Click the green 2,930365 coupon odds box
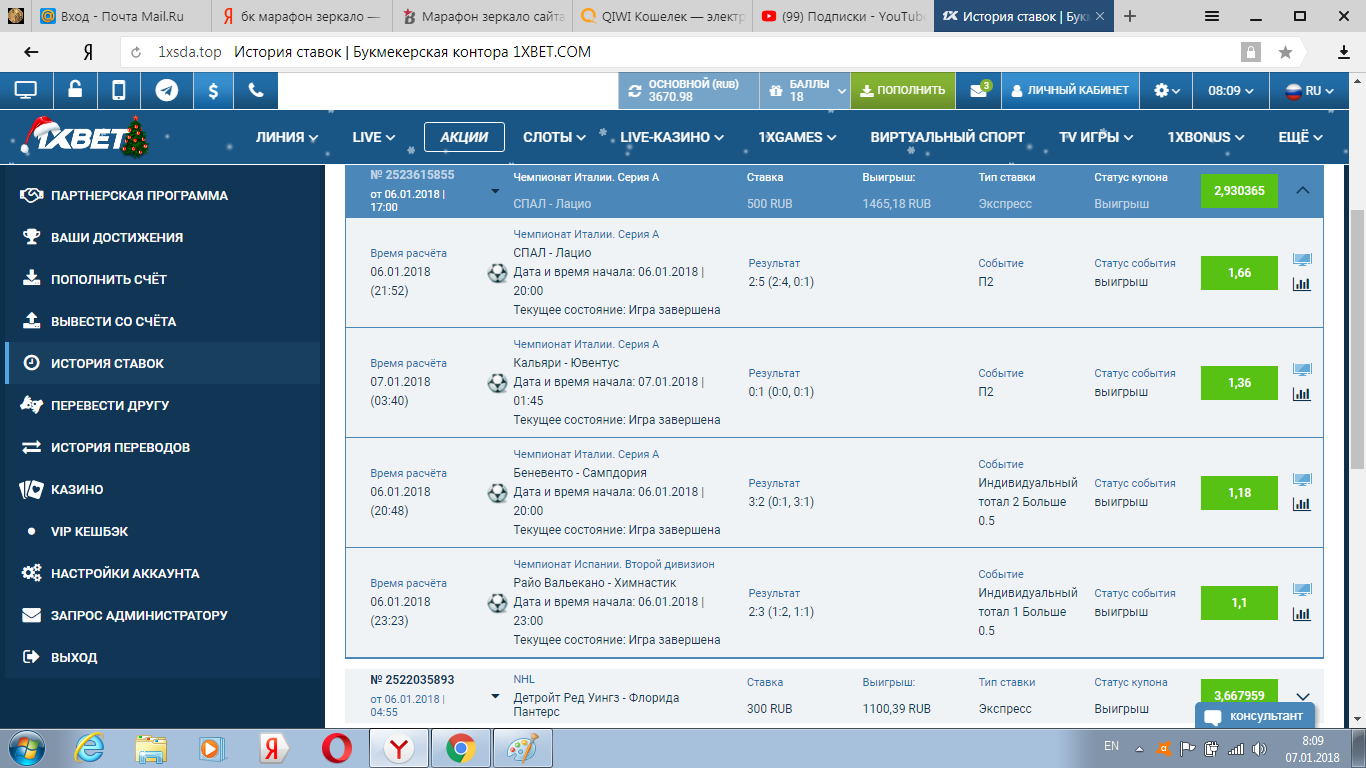This screenshot has width=1366, height=768. [x=1239, y=190]
